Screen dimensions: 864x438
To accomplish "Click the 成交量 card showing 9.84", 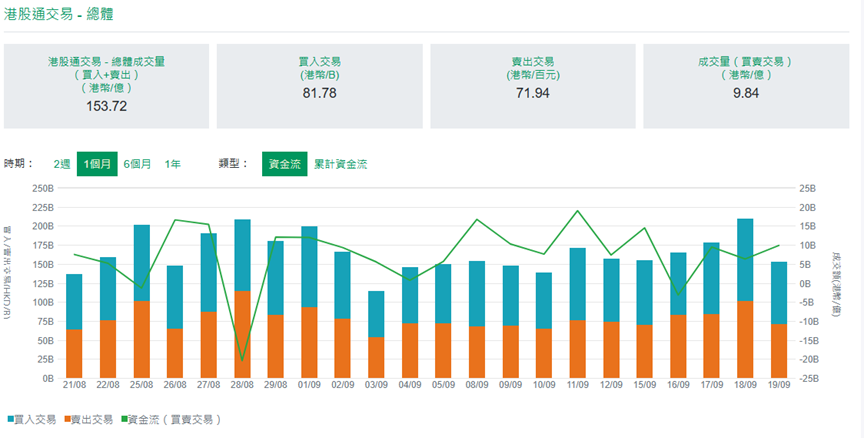I will (745, 86).
